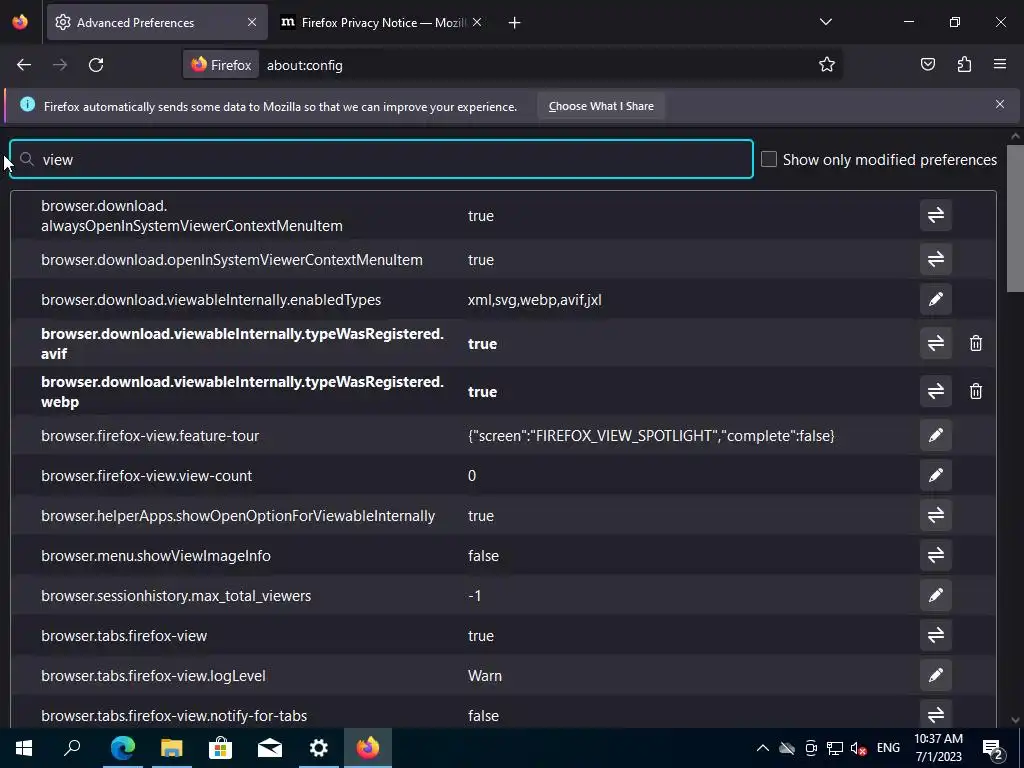Reload the current page
Image resolution: width=1024 pixels, height=768 pixels.
coord(96,65)
